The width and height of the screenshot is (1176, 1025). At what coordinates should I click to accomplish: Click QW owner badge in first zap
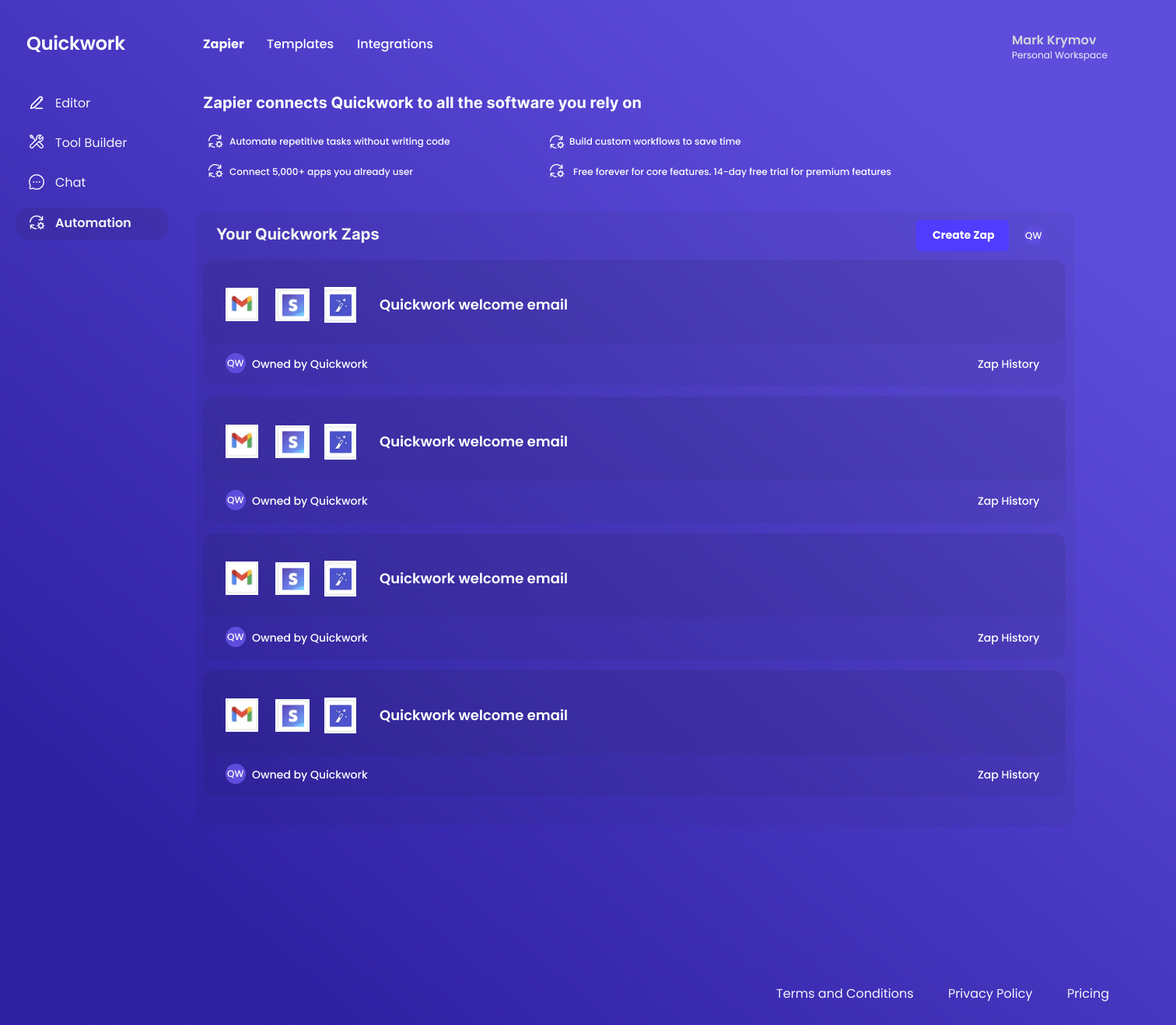[235, 363]
